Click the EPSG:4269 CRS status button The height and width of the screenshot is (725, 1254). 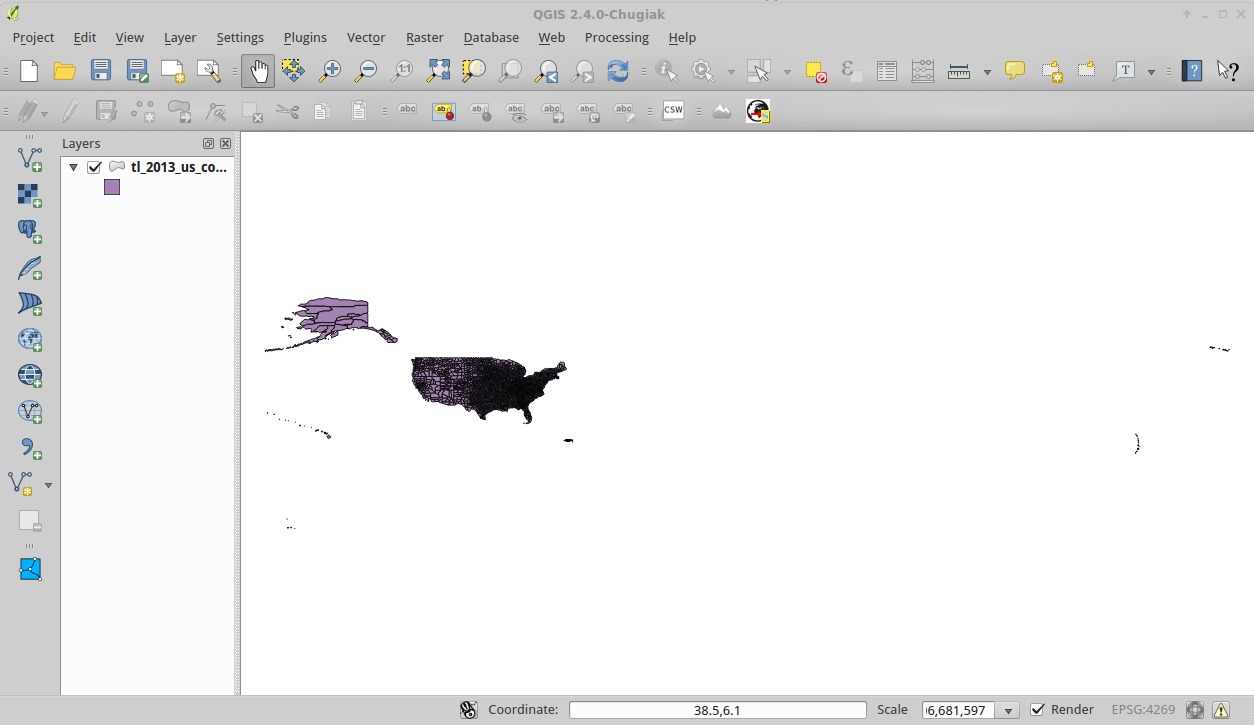coord(1143,710)
